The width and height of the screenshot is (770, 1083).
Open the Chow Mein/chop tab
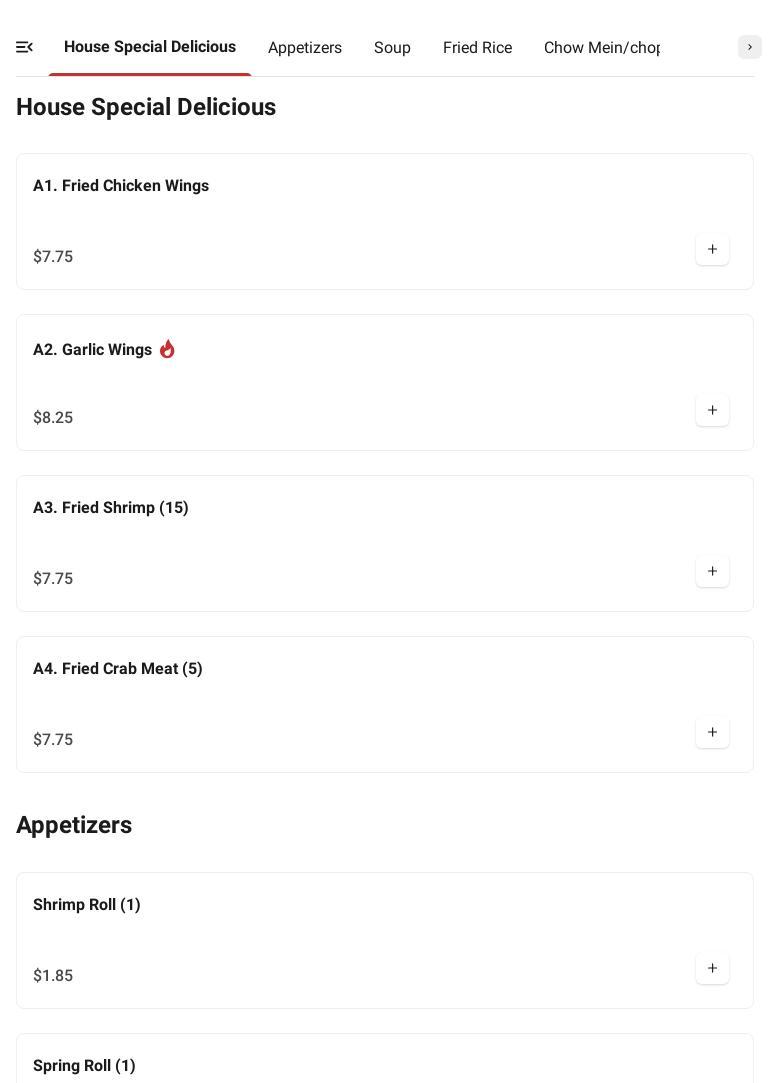(601, 48)
